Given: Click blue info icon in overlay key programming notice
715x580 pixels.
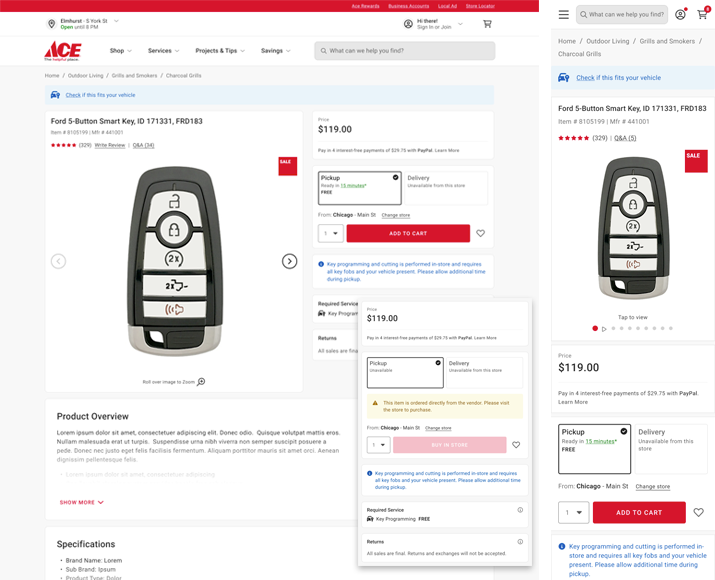Looking at the screenshot, I should click(x=369, y=473).
